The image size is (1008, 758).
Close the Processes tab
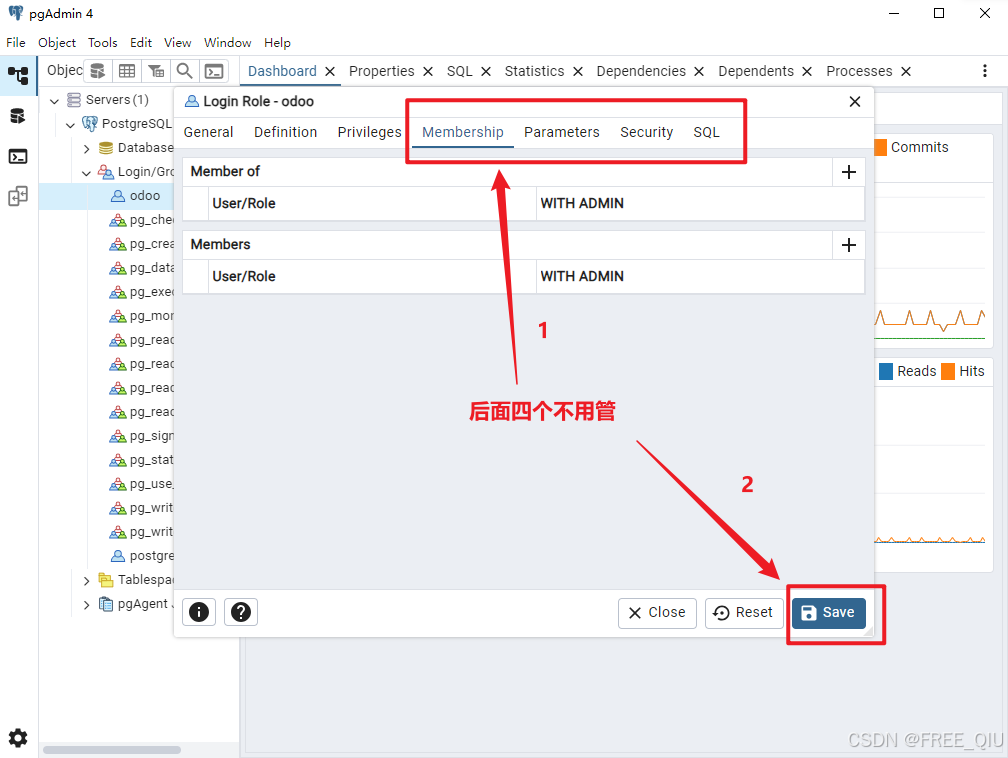tap(906, 71)
